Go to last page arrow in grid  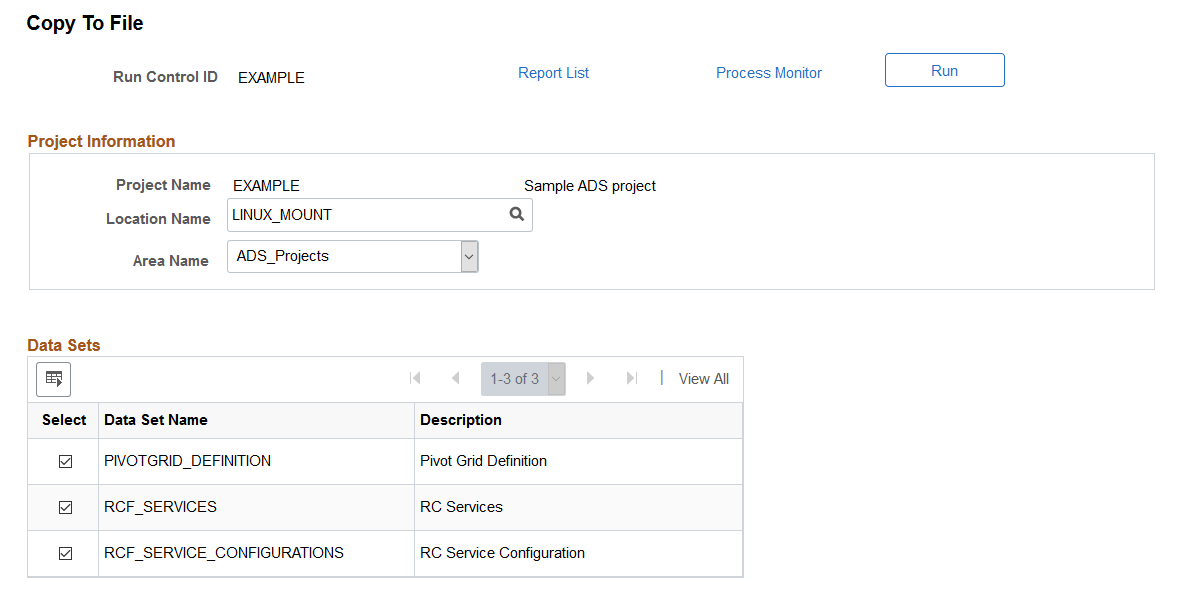click(x=632, y=378)
